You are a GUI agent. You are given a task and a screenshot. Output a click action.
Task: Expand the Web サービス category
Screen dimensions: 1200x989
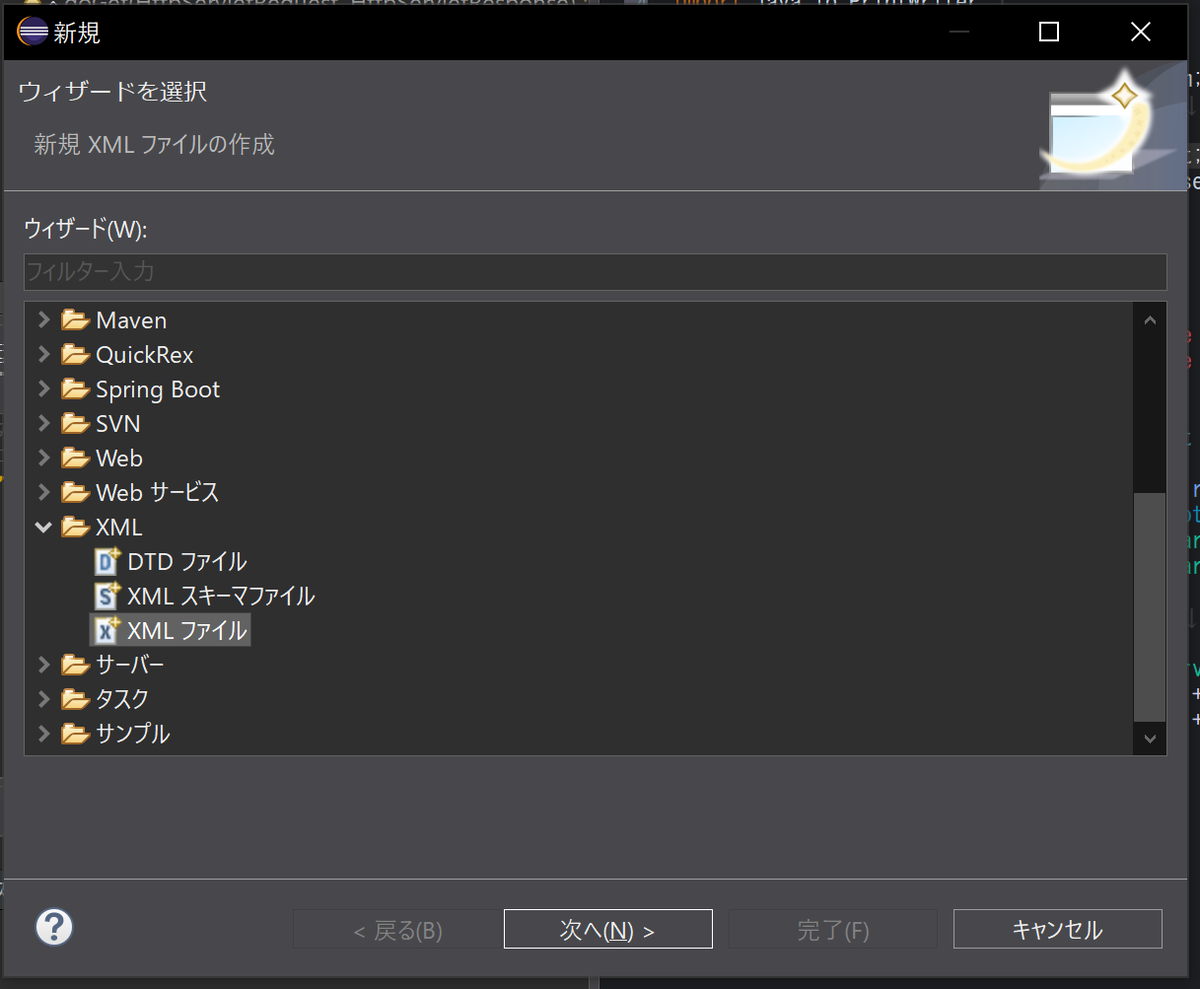tap(43, 492)
